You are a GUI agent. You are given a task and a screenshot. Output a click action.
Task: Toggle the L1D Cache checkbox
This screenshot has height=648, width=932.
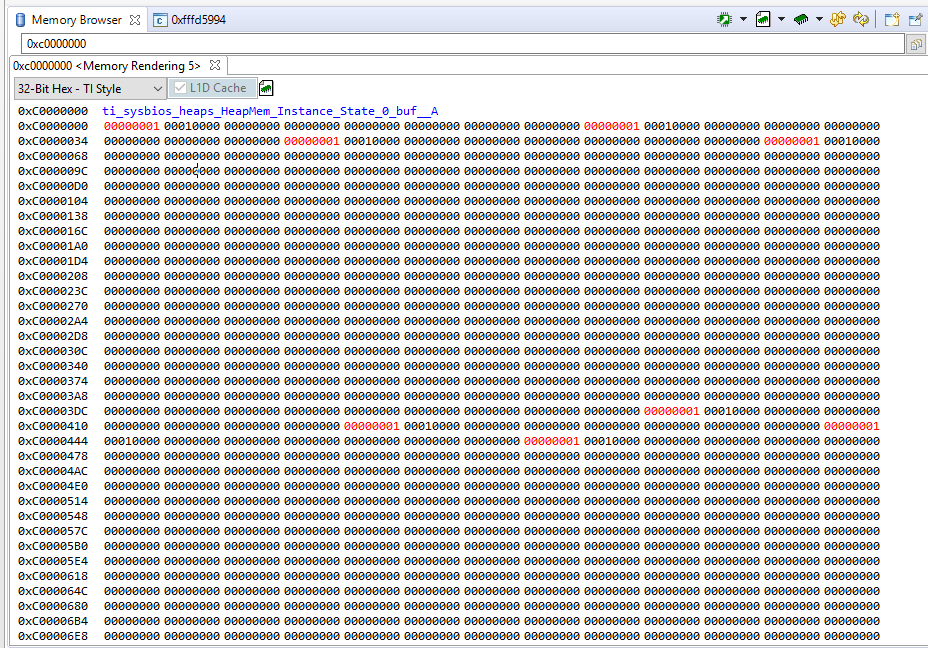180,88
